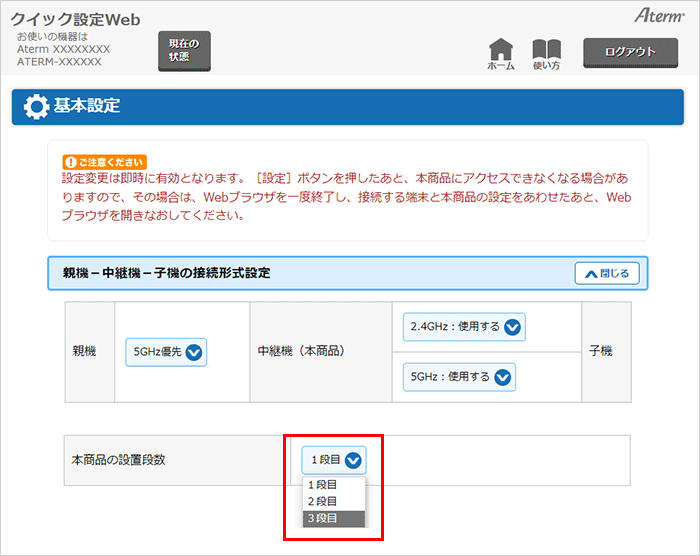Click the 1段目 combo box arrow
Viewport: 700px width, 556px height.
point(354,460)
